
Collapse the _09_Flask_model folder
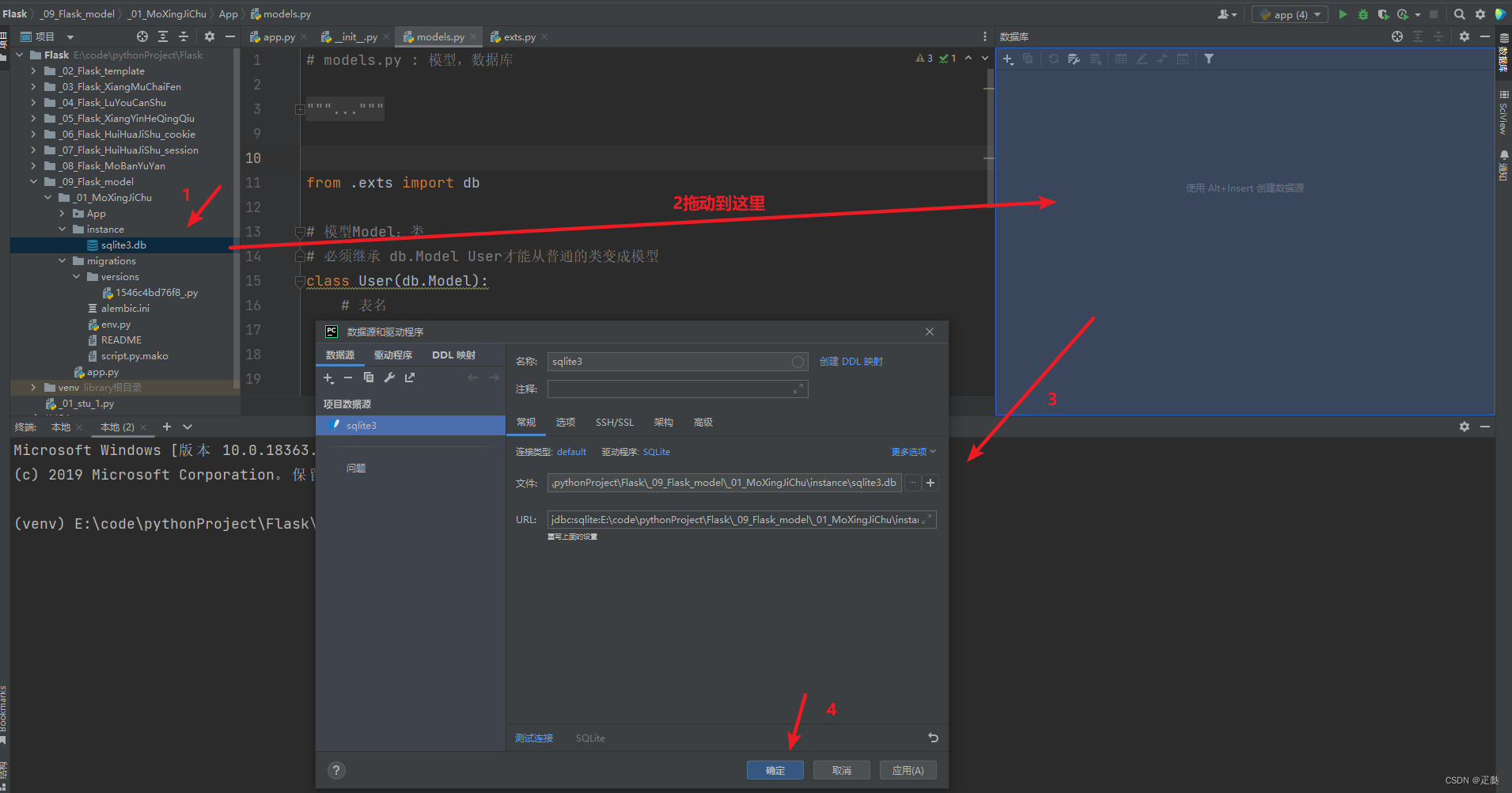pos(33,182)
